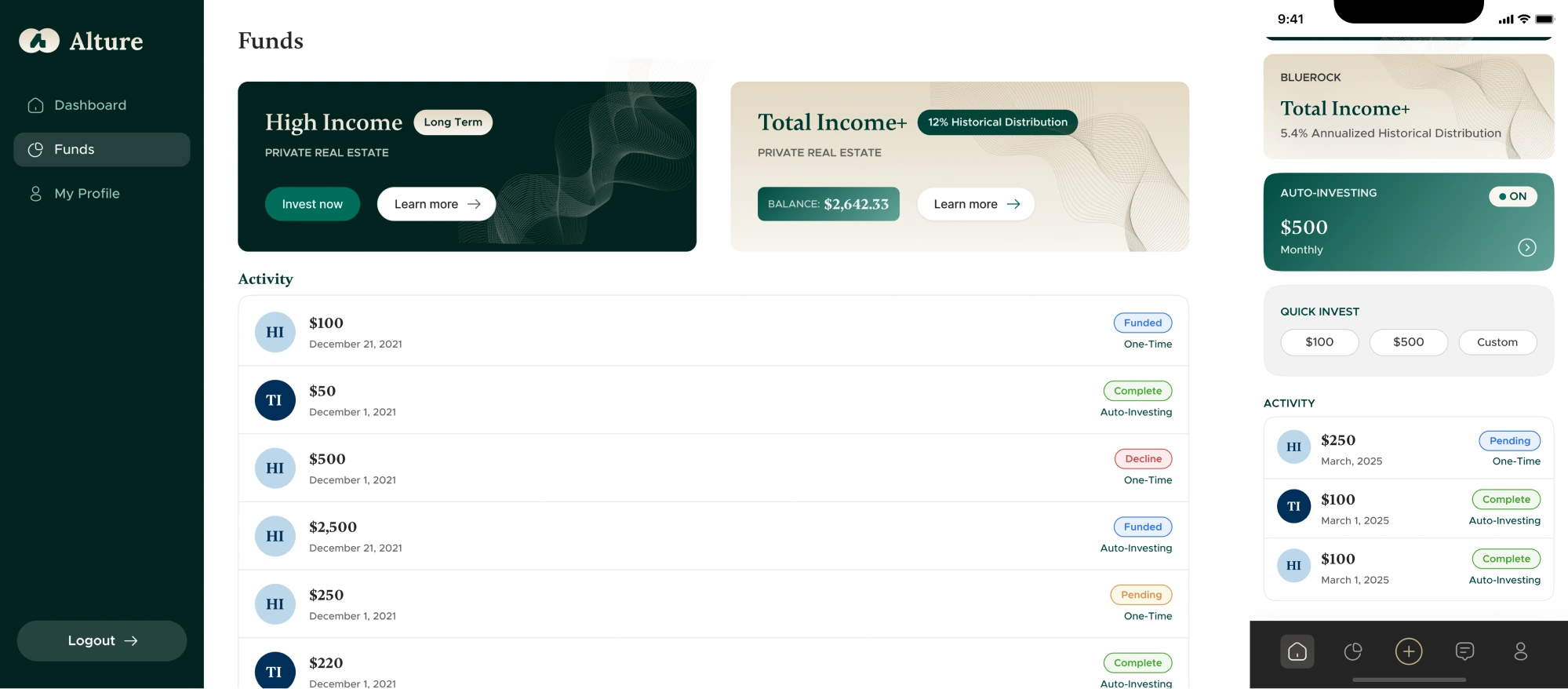Click Pending status on $250 March row
The width and height of the screenshot is (1568, 689).
click(1510, 441)
